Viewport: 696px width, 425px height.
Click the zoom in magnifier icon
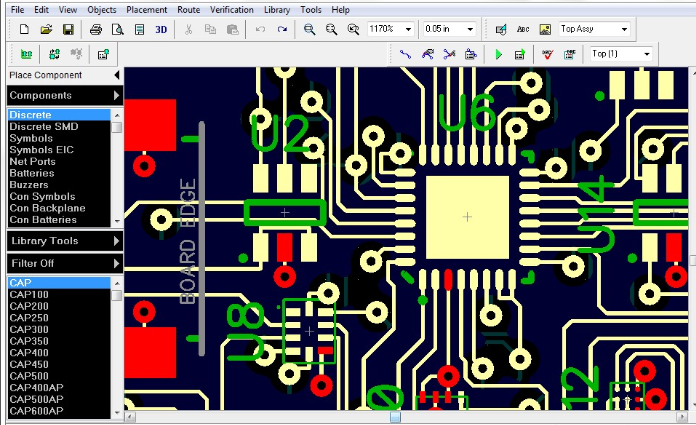(310, 30)
